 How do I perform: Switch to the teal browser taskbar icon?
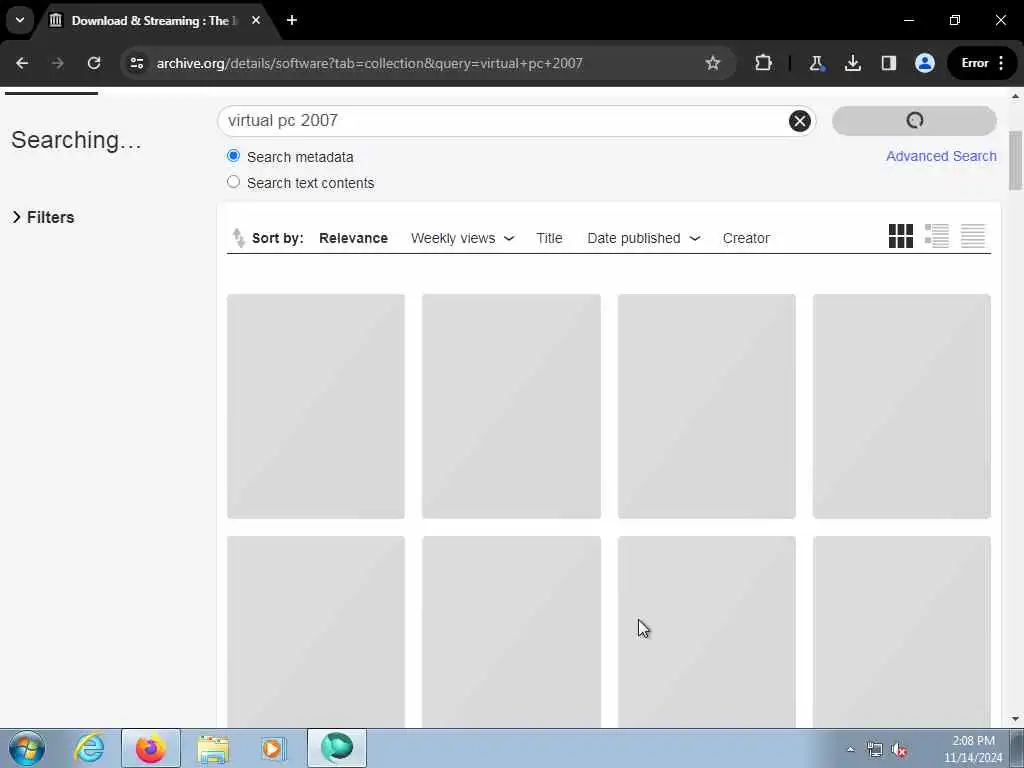point(337,748)
